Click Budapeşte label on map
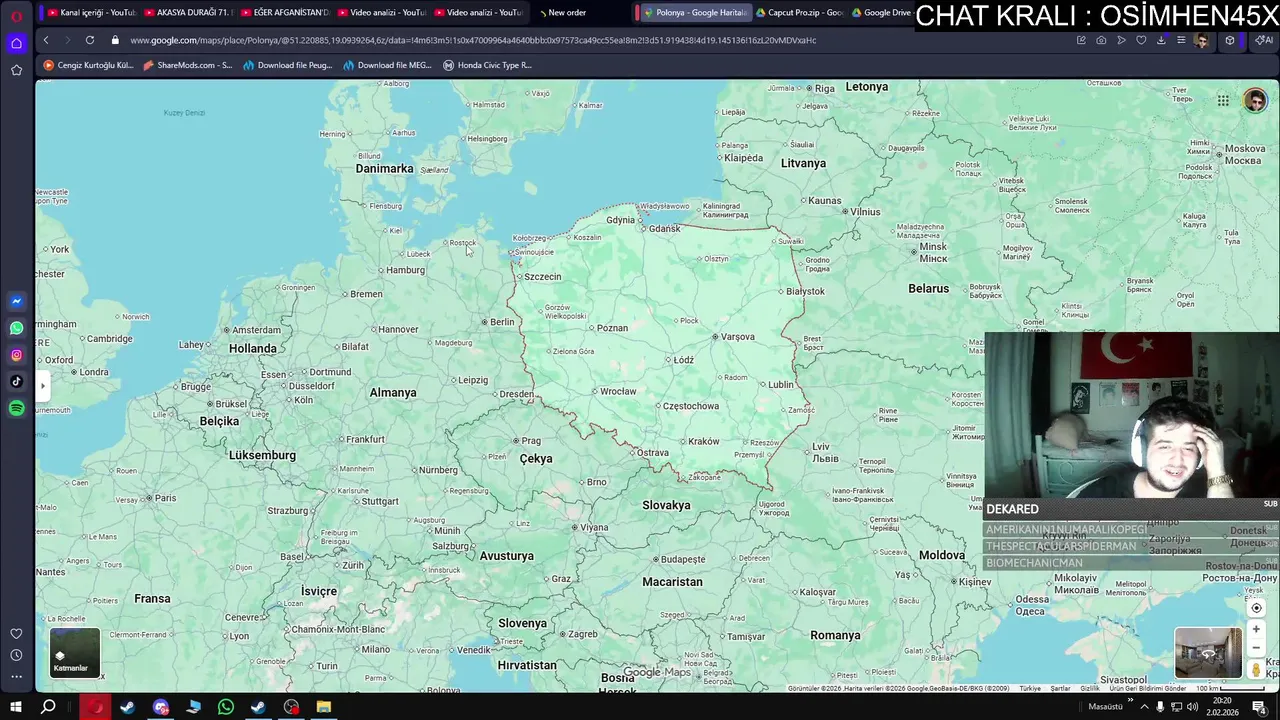The width and height of the screenshot is (1280, 720). [683, 560]
